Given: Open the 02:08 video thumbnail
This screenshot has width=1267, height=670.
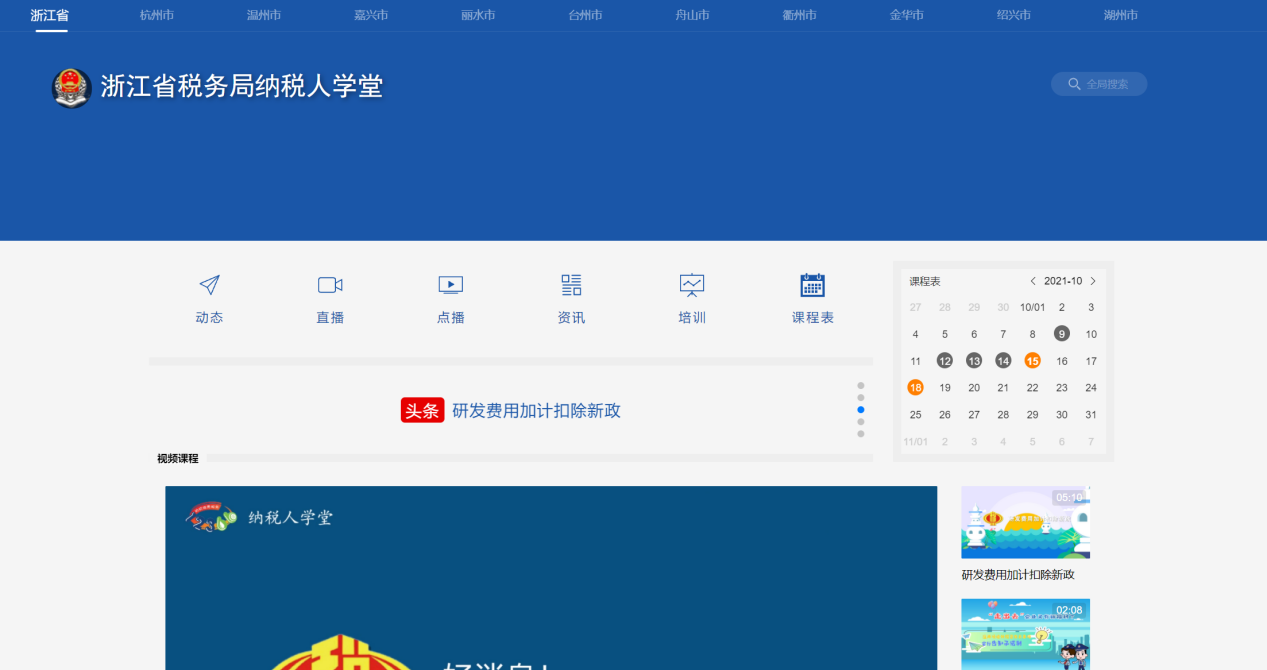Looking at the screenshot, I should (1025, 634).
